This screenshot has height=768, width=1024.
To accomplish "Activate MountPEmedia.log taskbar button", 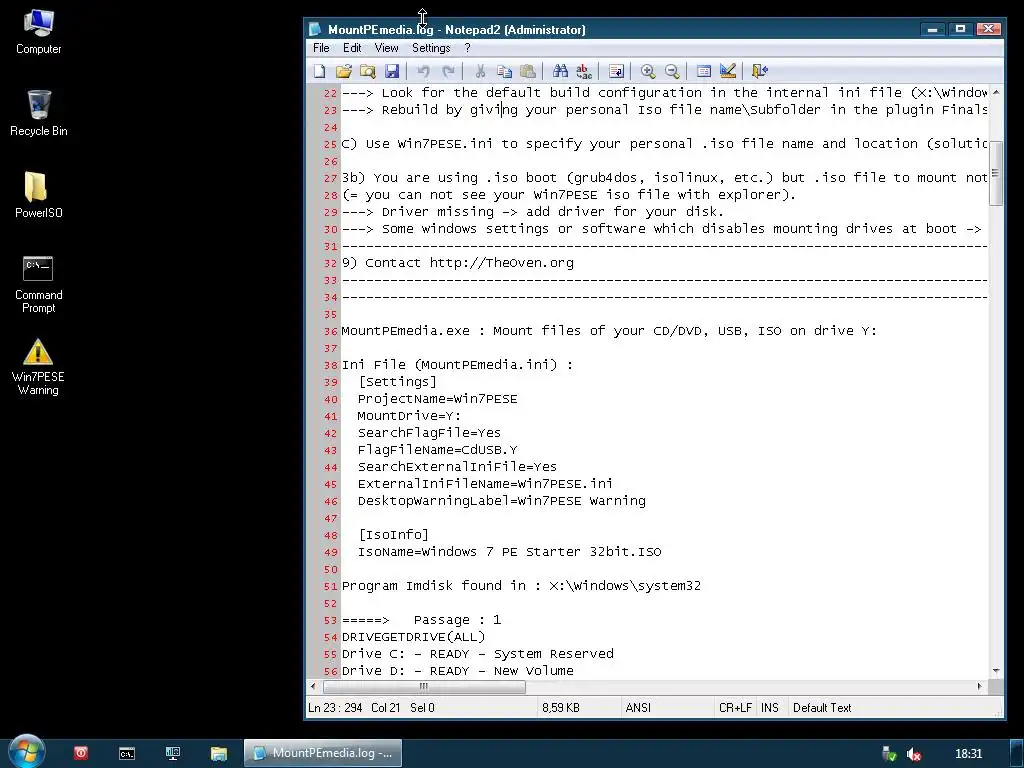I will tap(323, 753).
